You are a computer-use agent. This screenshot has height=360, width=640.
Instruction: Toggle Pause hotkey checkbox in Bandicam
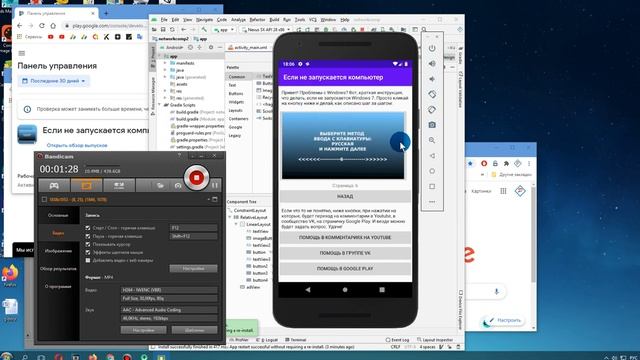tap(88, 236)
